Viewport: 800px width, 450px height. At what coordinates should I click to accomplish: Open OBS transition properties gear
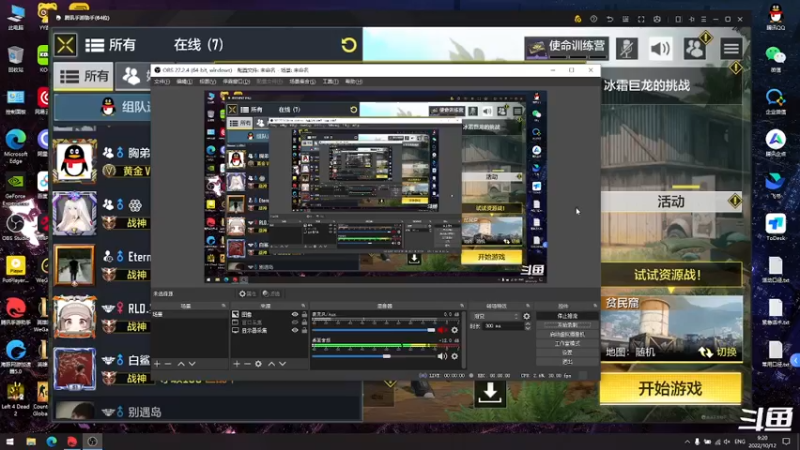pyautogui.click(x=527, y=316)
